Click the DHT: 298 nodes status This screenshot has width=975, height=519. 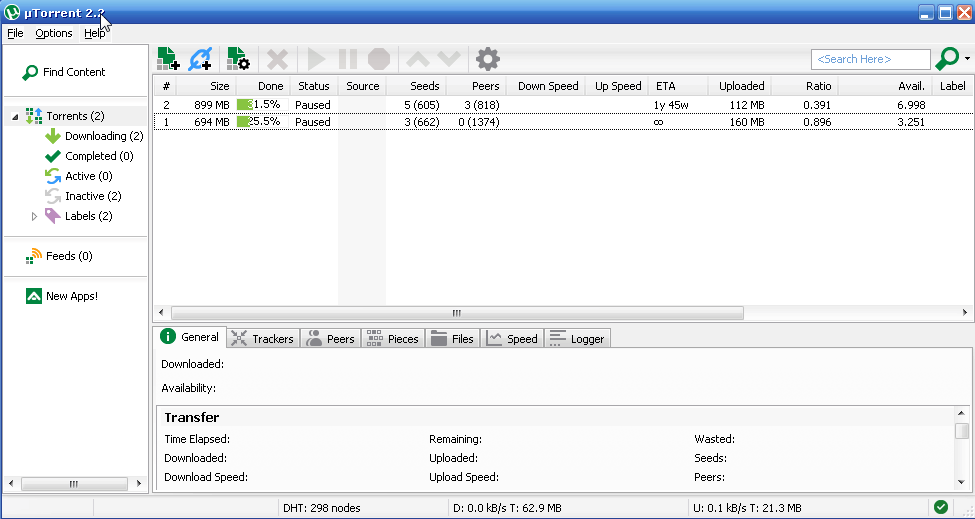point(321,508)
